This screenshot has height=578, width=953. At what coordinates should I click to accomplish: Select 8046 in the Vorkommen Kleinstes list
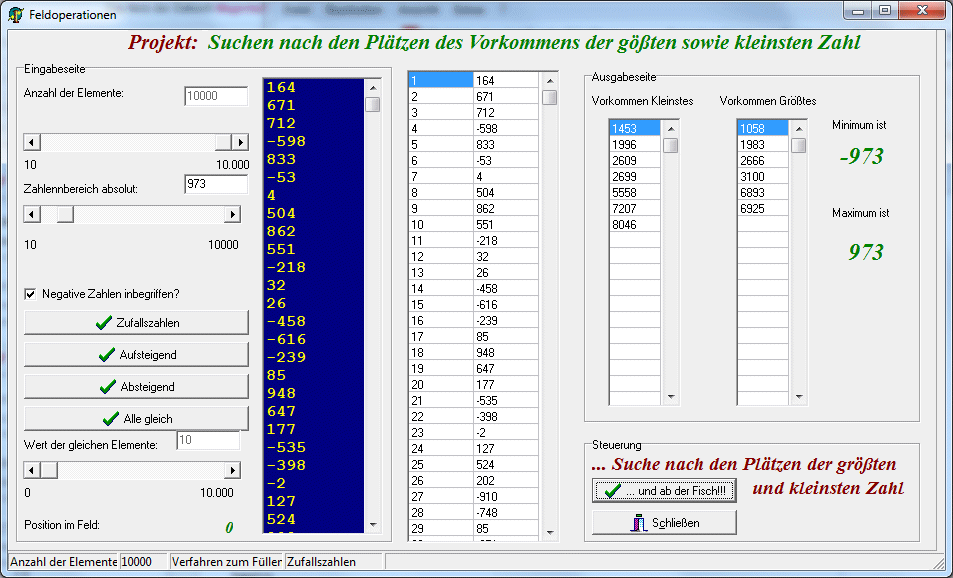tap(635, 225)
